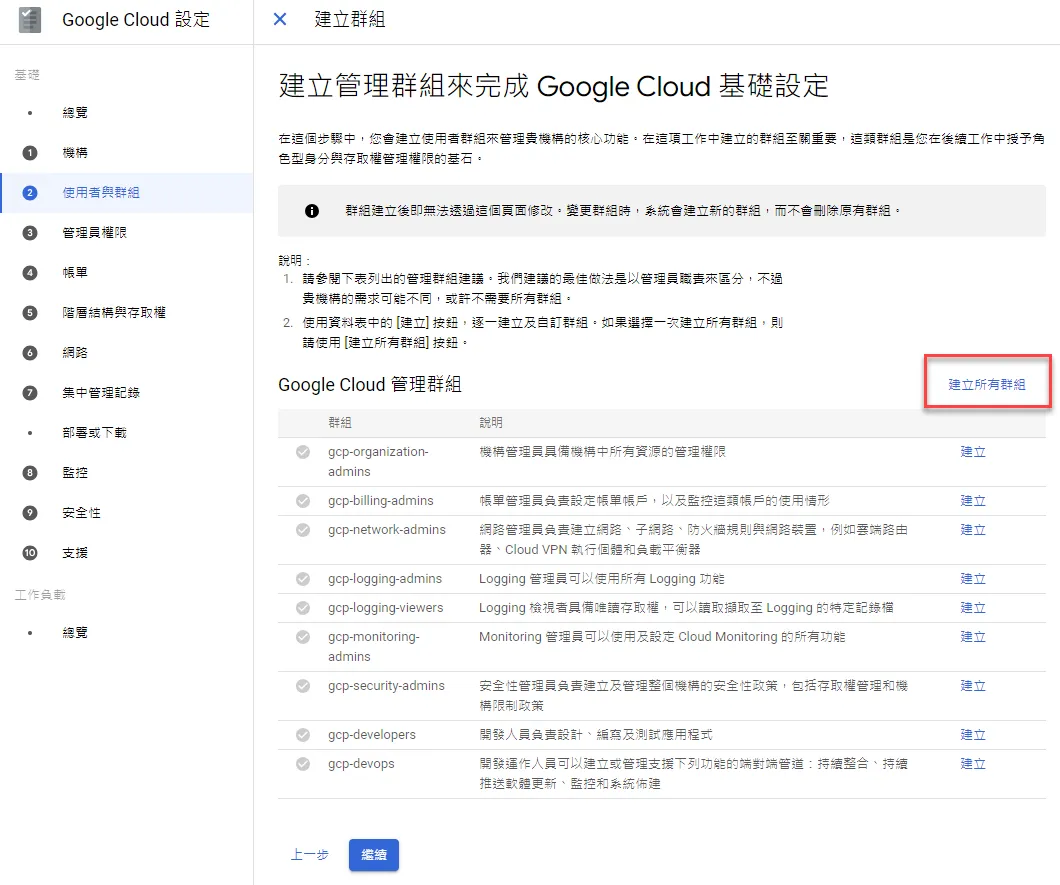The image size is (1060, 885).
Task: Click check icon for gcp-devops
Action: coord(303,764)
